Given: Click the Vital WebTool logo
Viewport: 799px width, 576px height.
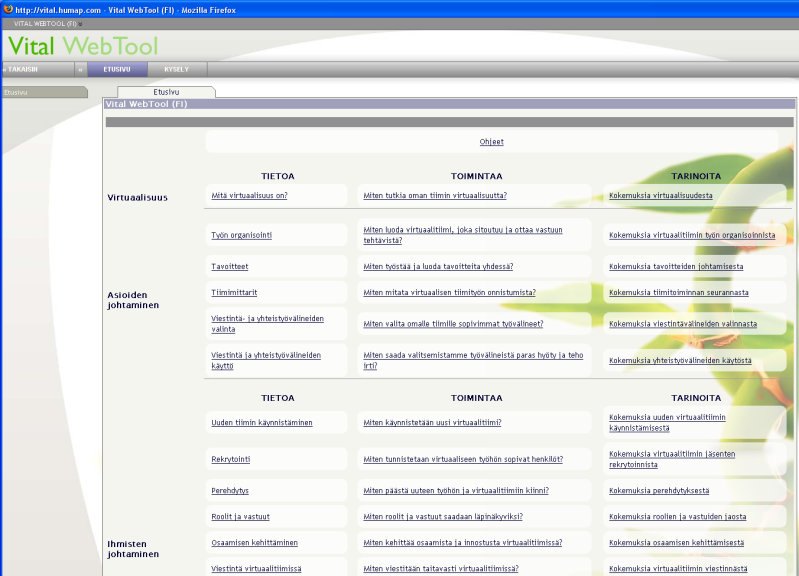Looking at the screenshot, I should pyautogui.click(x=83, y=46).
